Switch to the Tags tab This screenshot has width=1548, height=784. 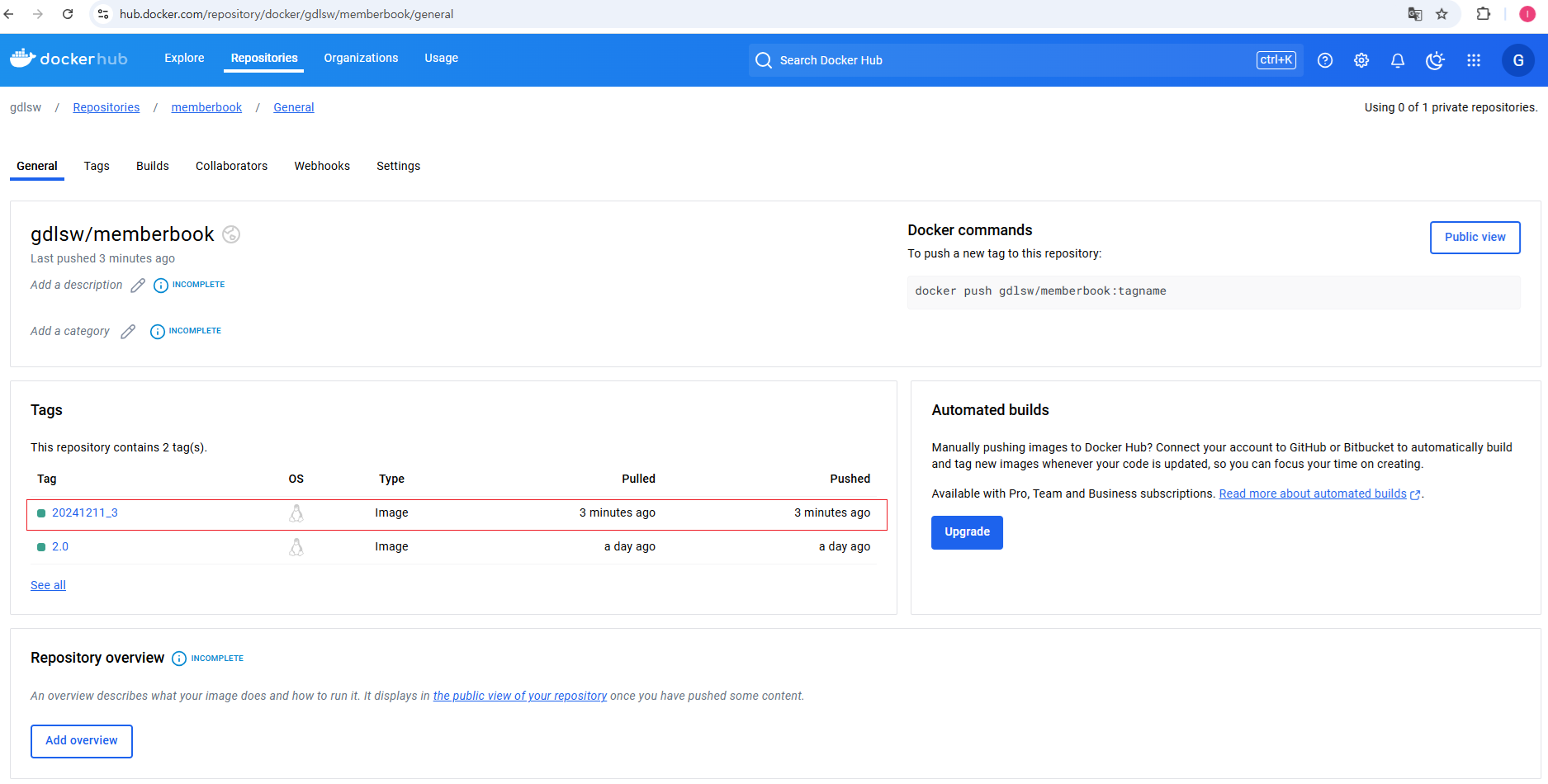click(97, 166)
